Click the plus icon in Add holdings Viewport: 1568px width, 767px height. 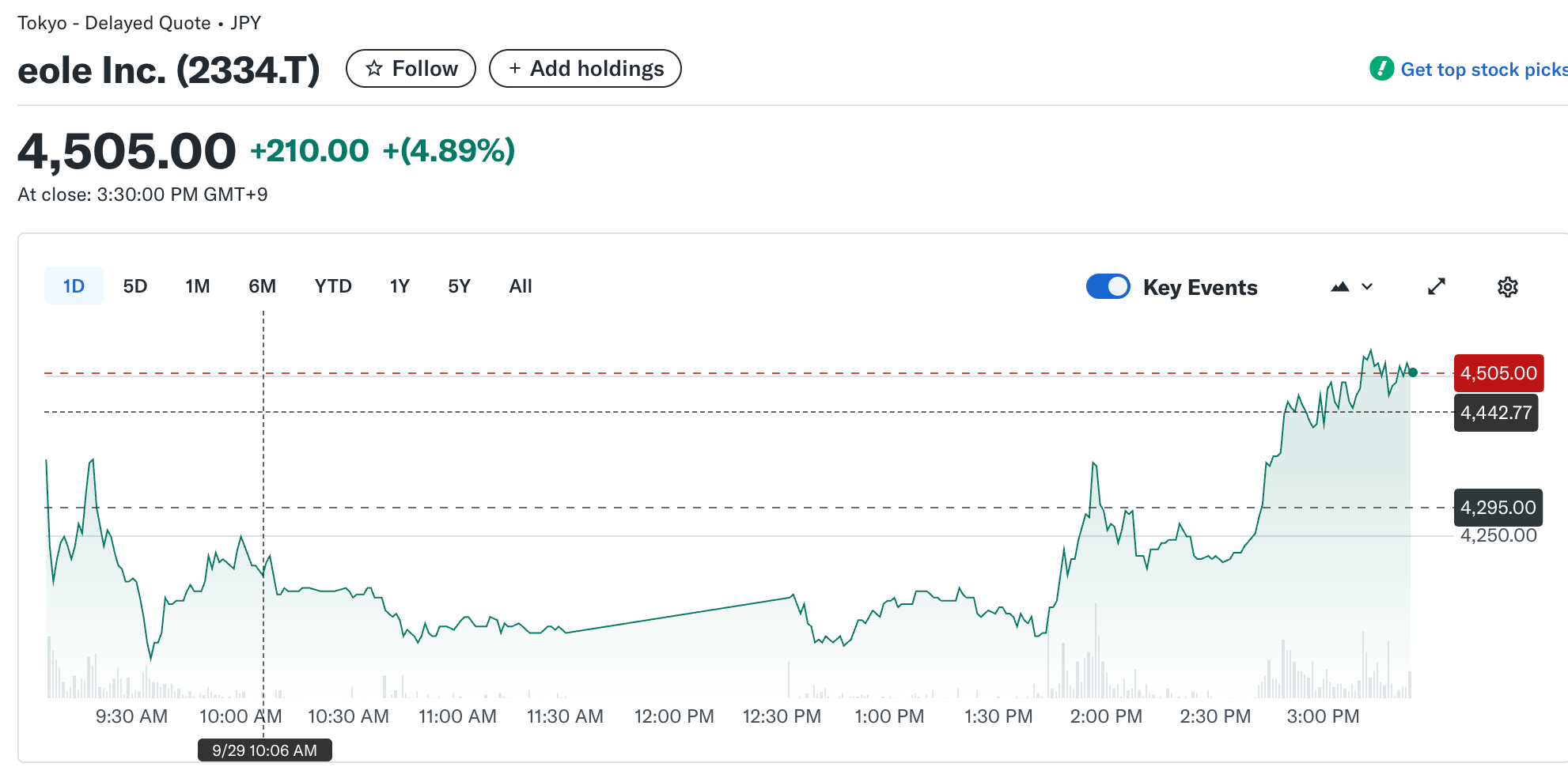(514, 69)
